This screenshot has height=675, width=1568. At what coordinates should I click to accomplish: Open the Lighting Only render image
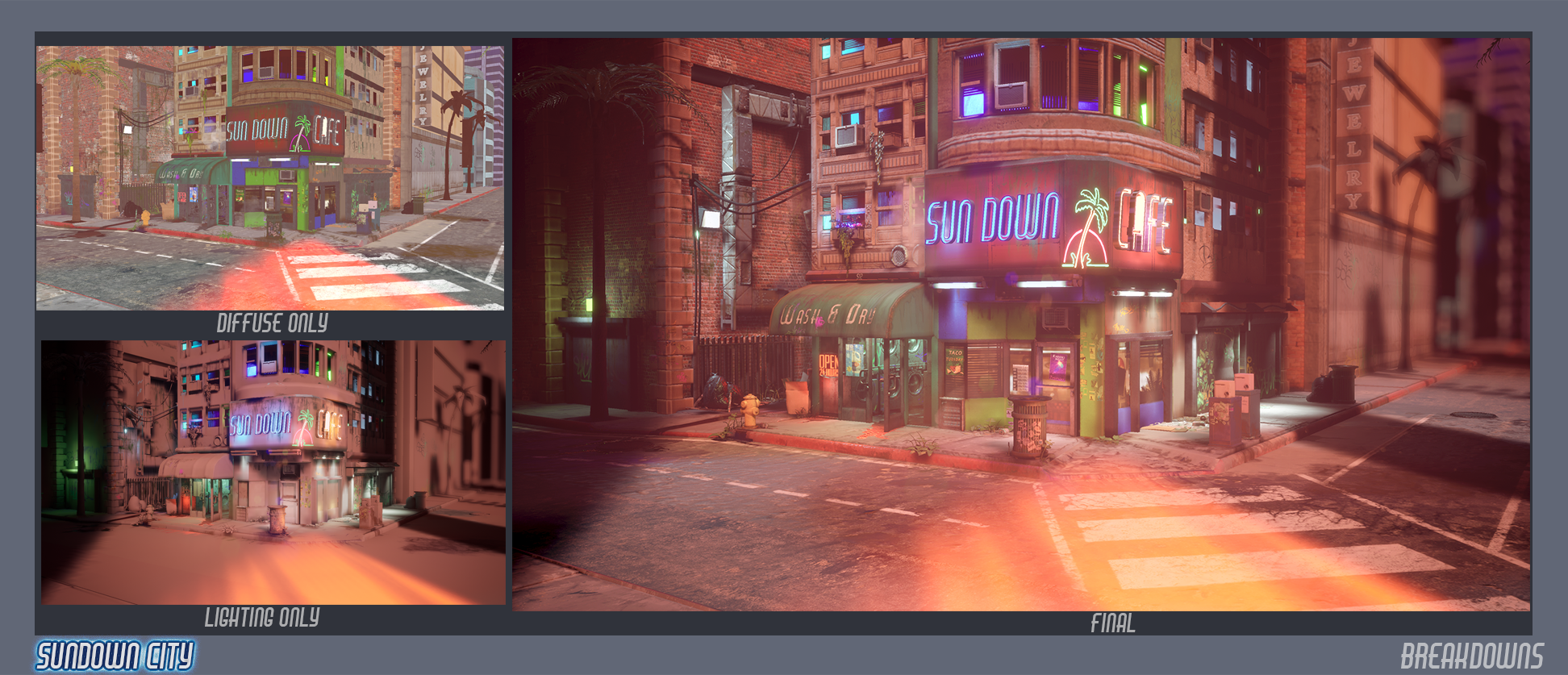pos(273,472)
